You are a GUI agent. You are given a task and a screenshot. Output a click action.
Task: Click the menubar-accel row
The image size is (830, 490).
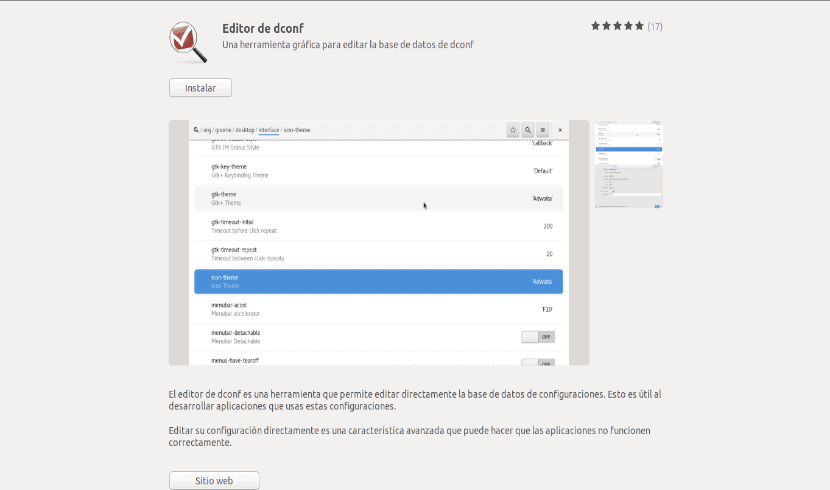378,309
